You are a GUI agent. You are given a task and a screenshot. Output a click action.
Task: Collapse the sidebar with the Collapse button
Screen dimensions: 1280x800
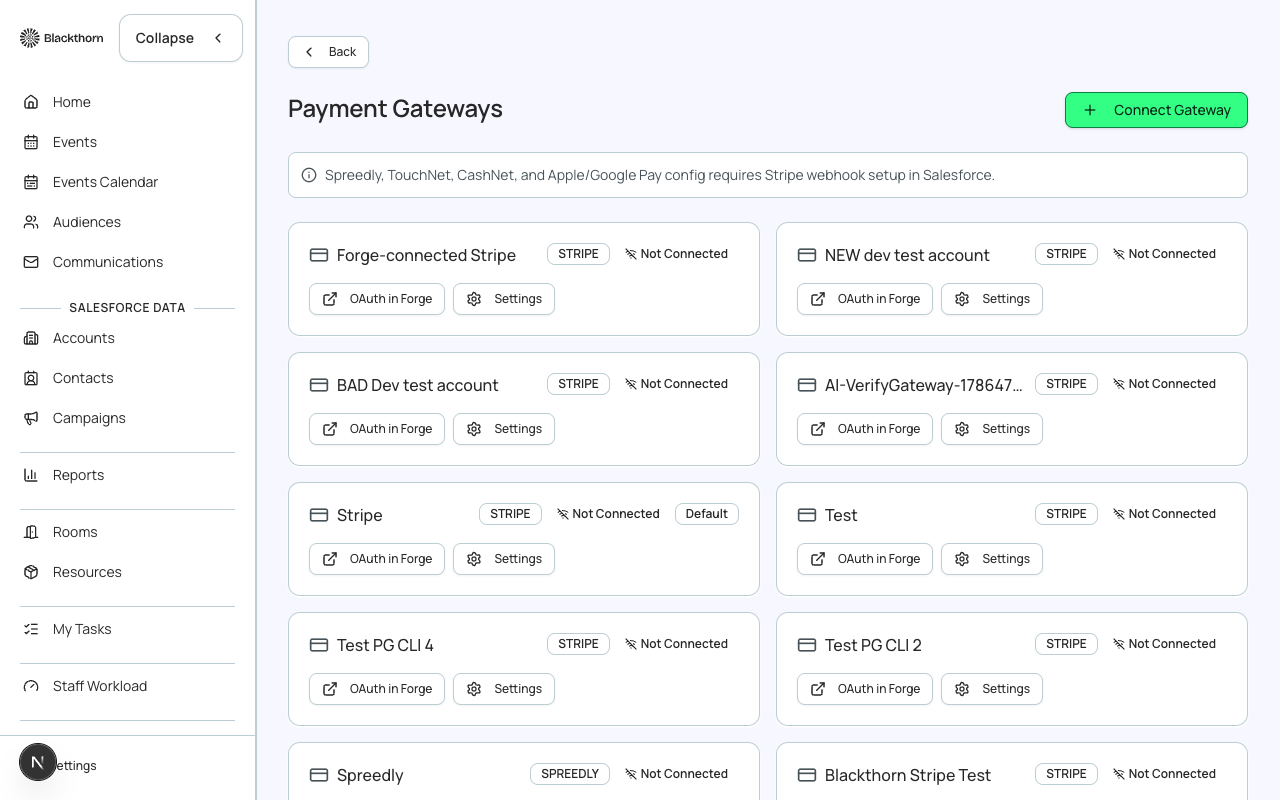pos(181,38)
